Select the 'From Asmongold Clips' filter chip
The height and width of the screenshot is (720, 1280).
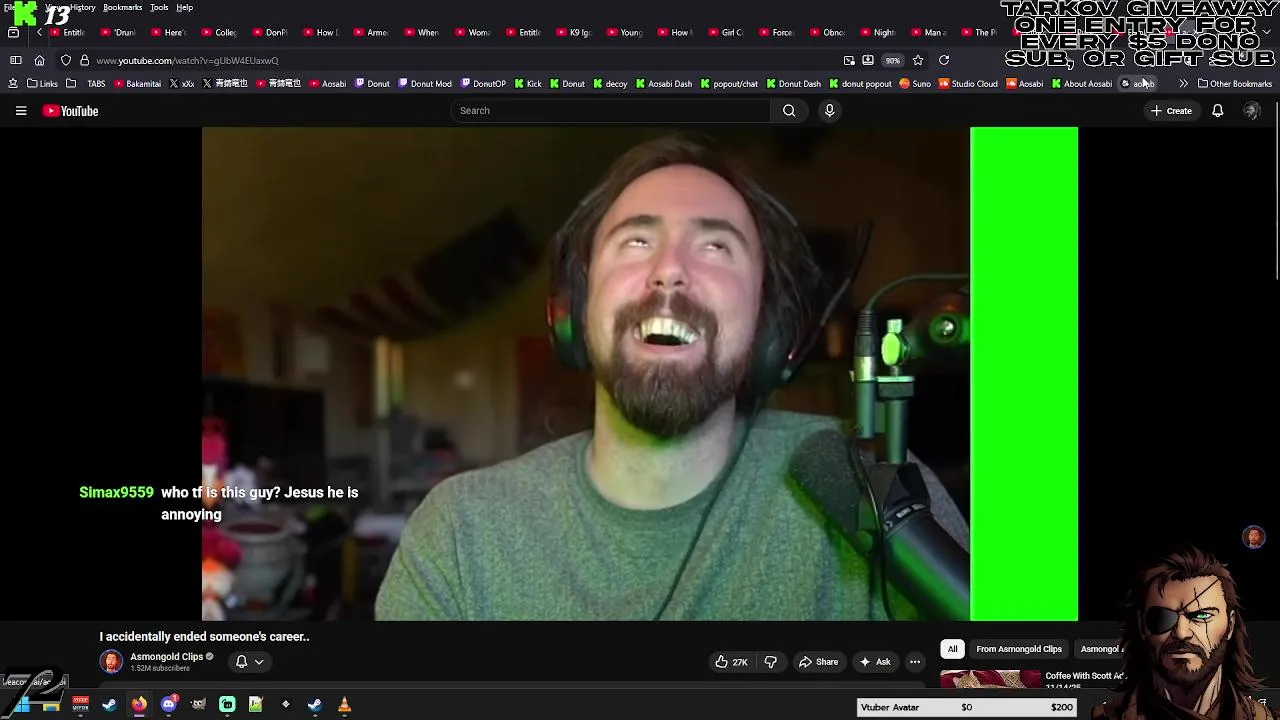[x=1019, y=649]
